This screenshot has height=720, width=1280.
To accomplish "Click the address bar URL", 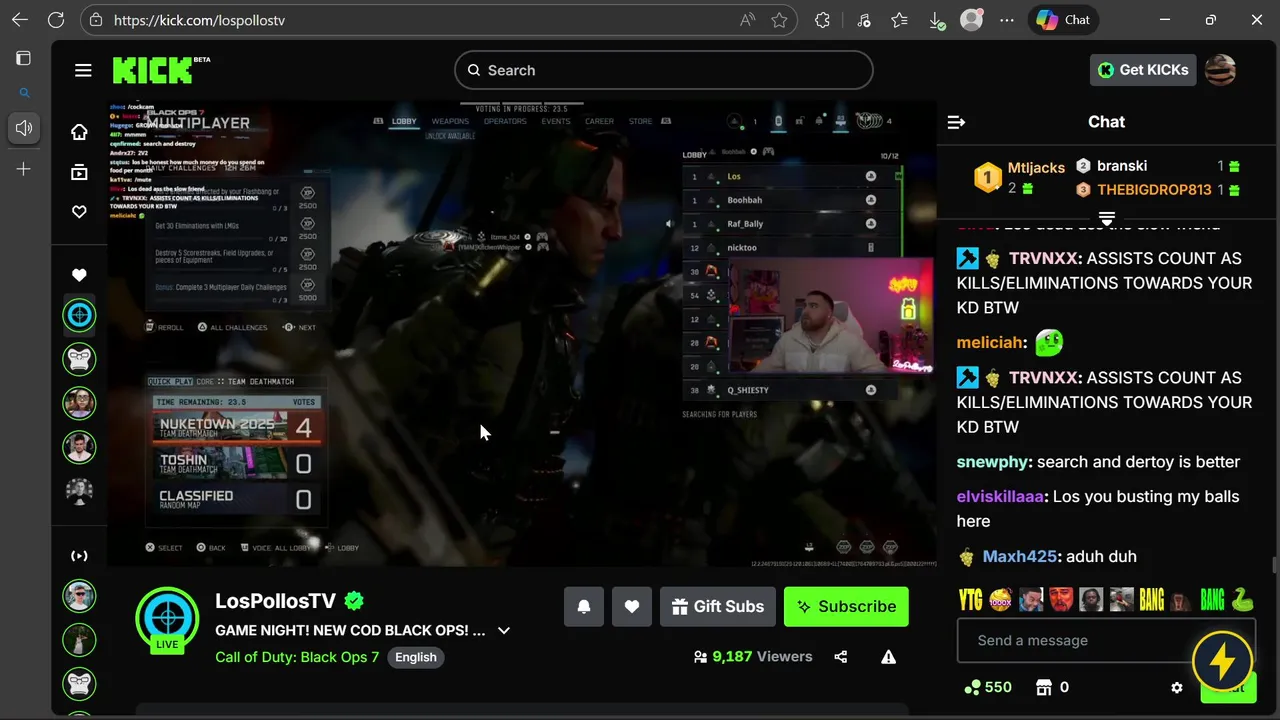I will pyautogui.click(x=199, y=20).
